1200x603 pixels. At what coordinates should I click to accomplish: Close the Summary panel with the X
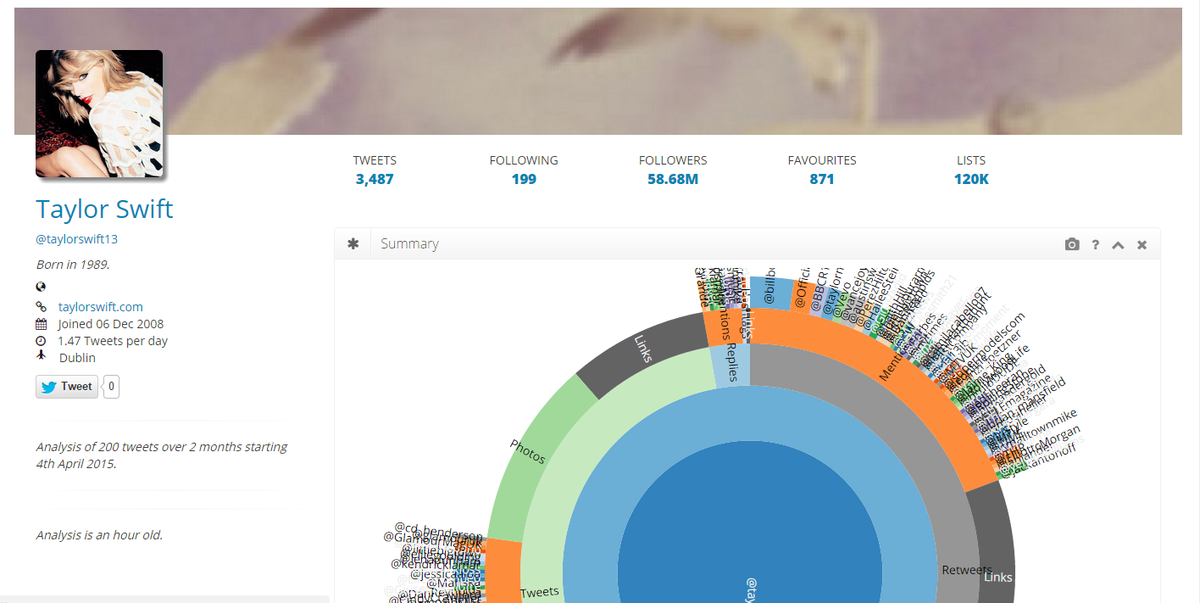tap(1142, 244)
